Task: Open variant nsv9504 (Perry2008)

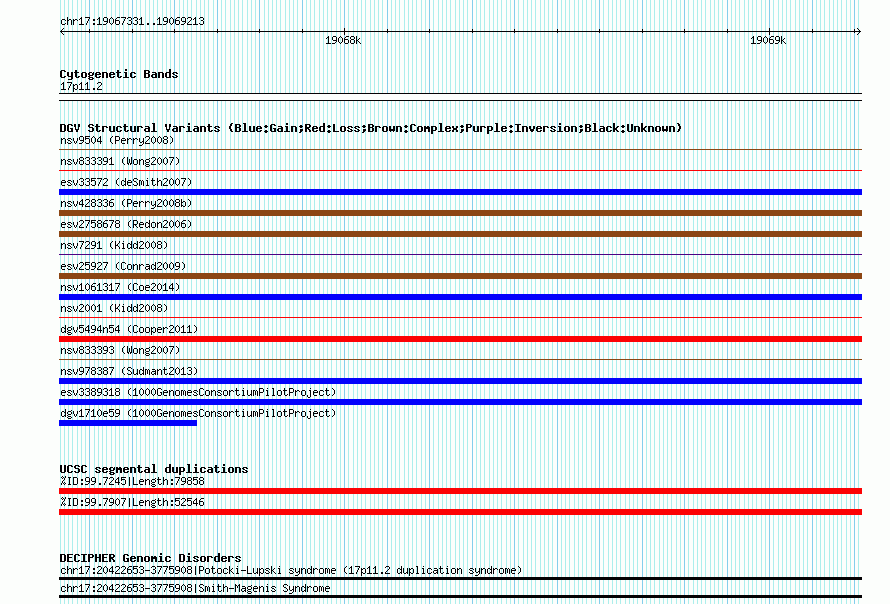Action: [x=117, y=140]
